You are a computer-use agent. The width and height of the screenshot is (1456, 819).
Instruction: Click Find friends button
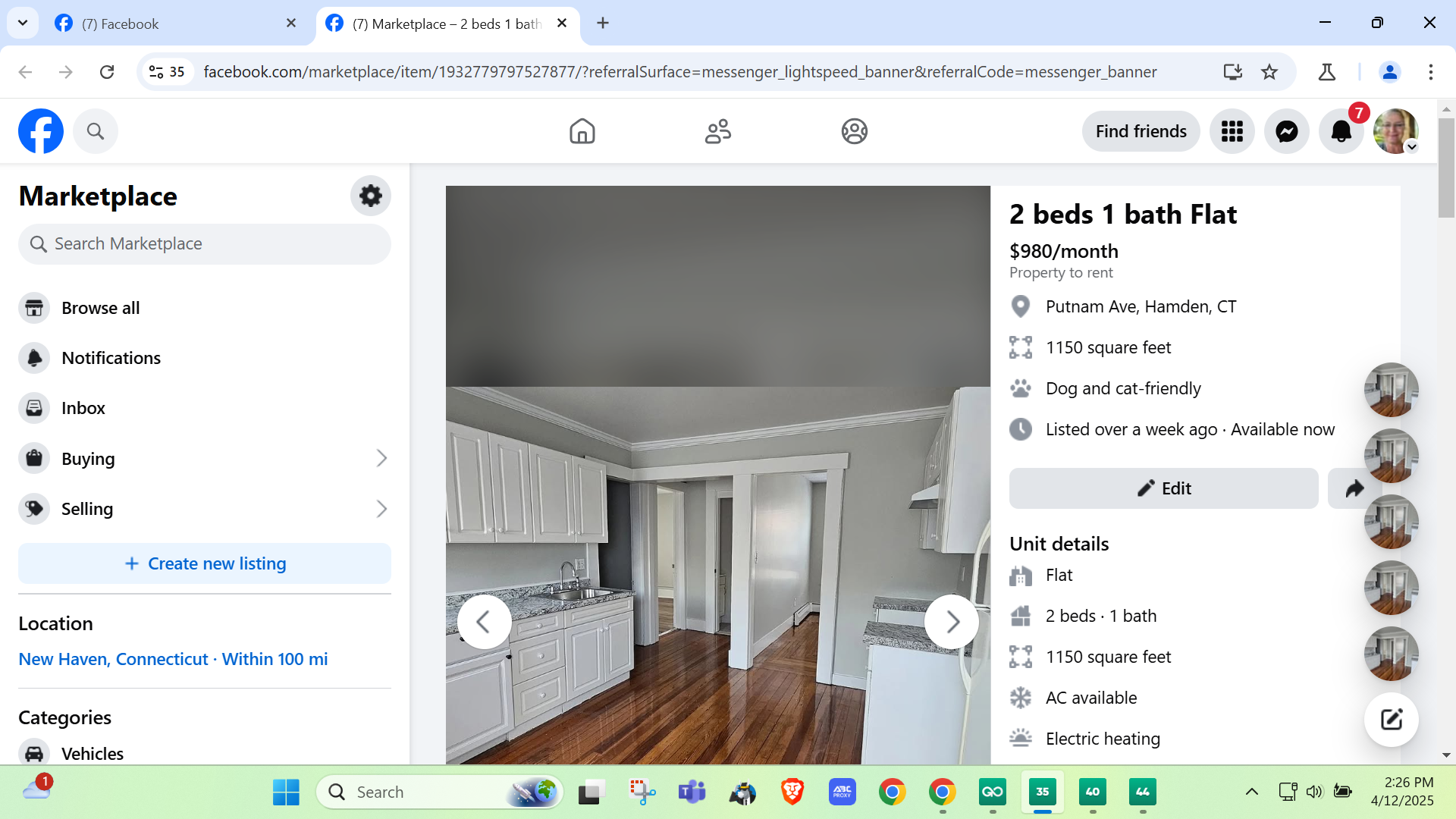click(x=1141, y=131)
